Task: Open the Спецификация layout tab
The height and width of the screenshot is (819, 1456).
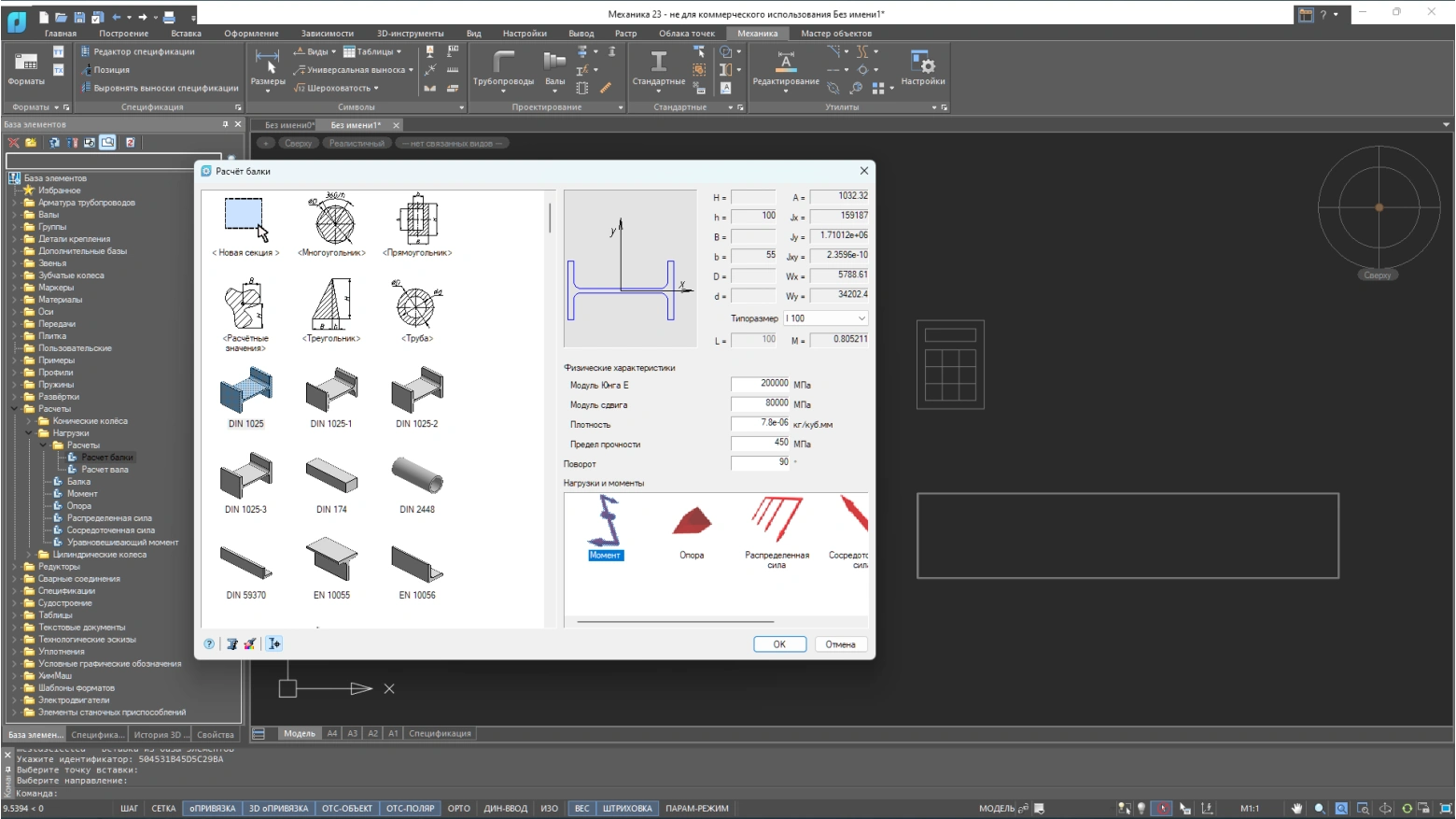Action: tap(440, 734)
